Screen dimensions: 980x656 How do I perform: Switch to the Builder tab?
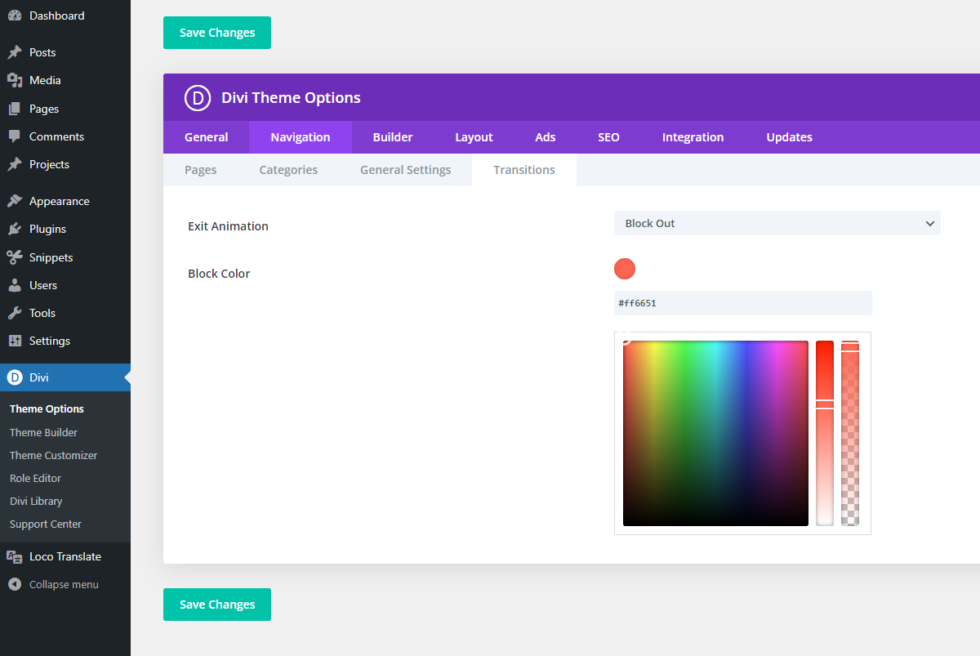click(392, 137)
